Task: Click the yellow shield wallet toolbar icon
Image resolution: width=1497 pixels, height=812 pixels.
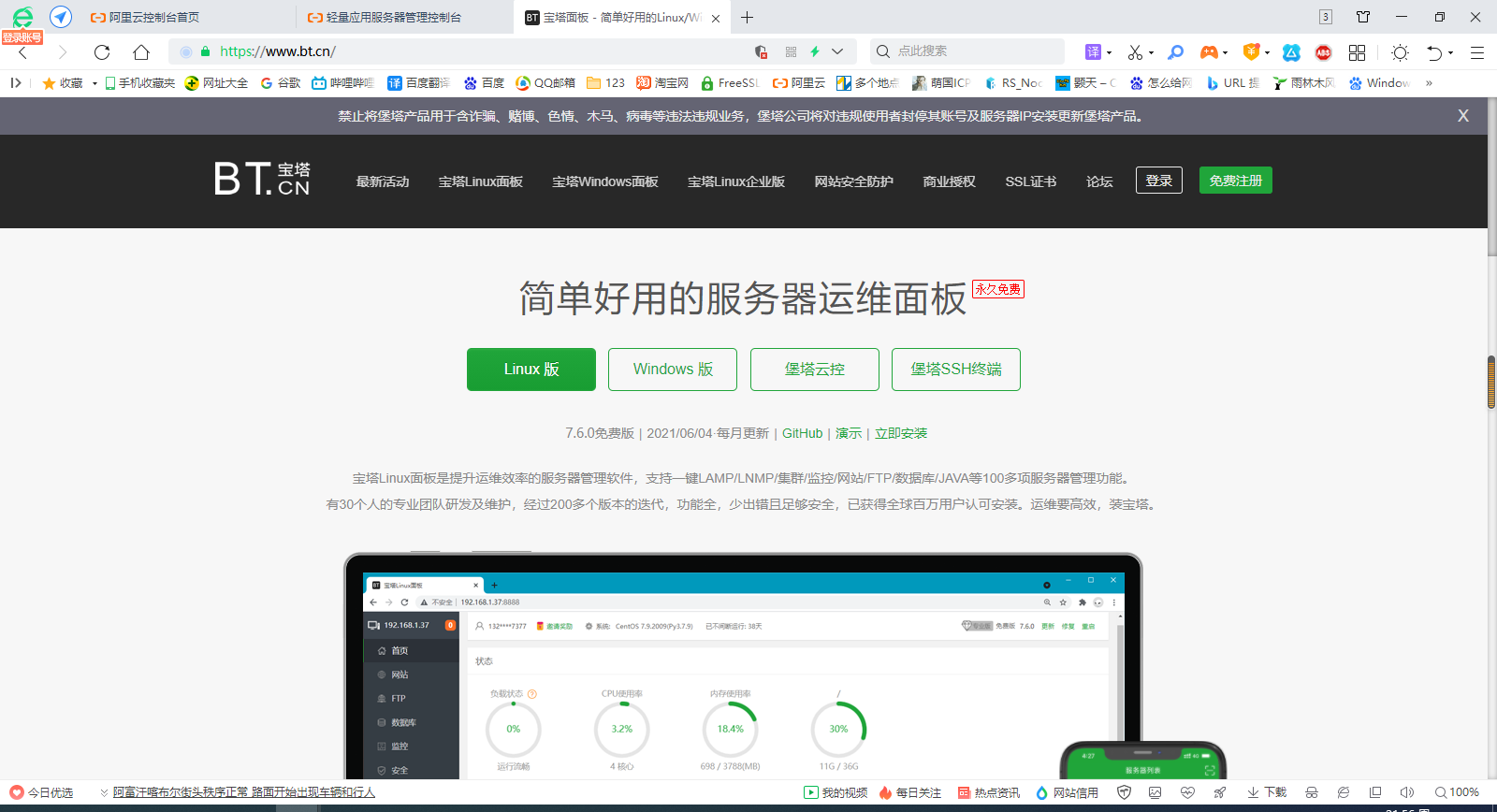Action: coord(1251,52)
